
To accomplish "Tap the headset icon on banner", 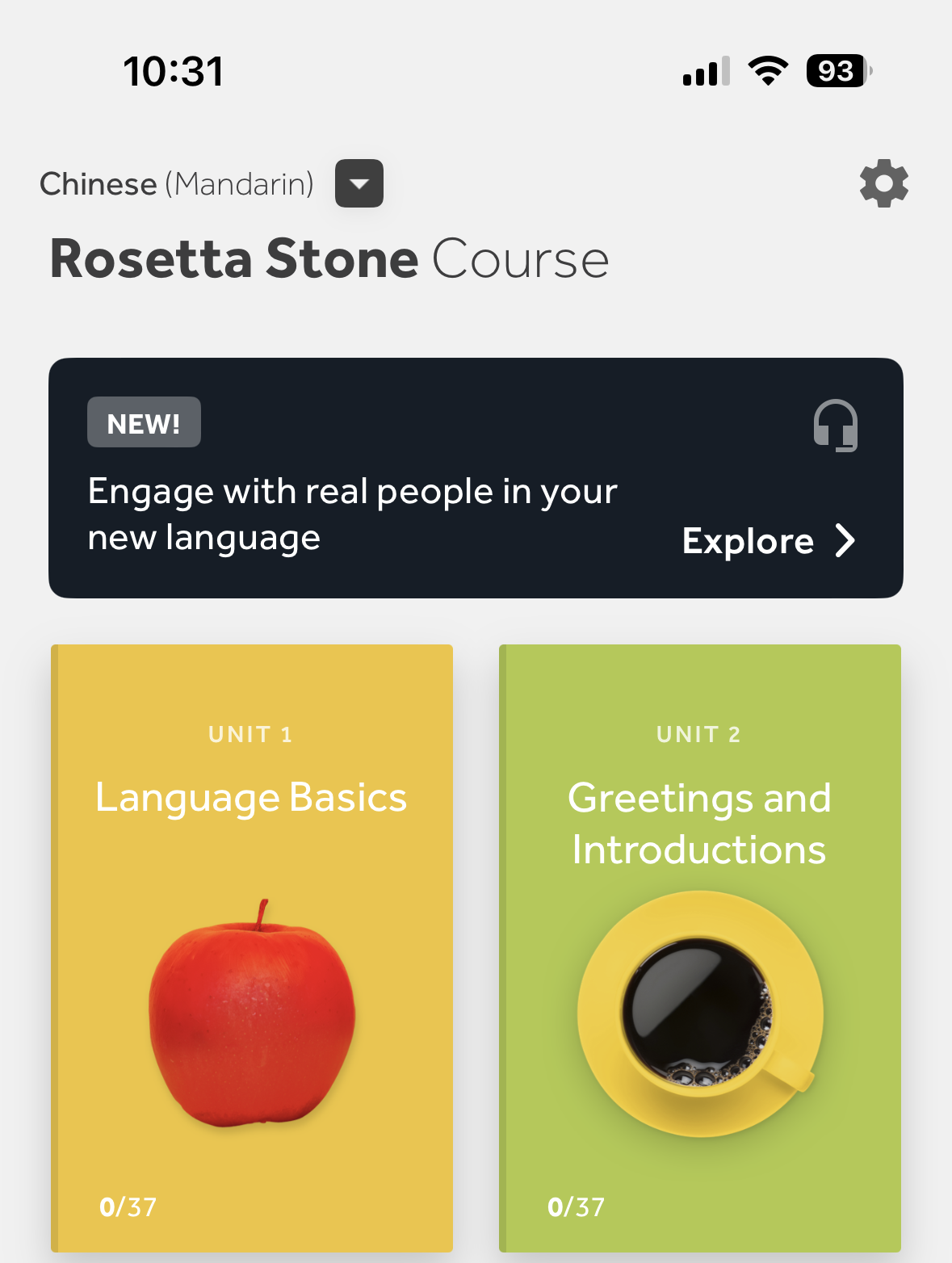I will tap(835, 426).
